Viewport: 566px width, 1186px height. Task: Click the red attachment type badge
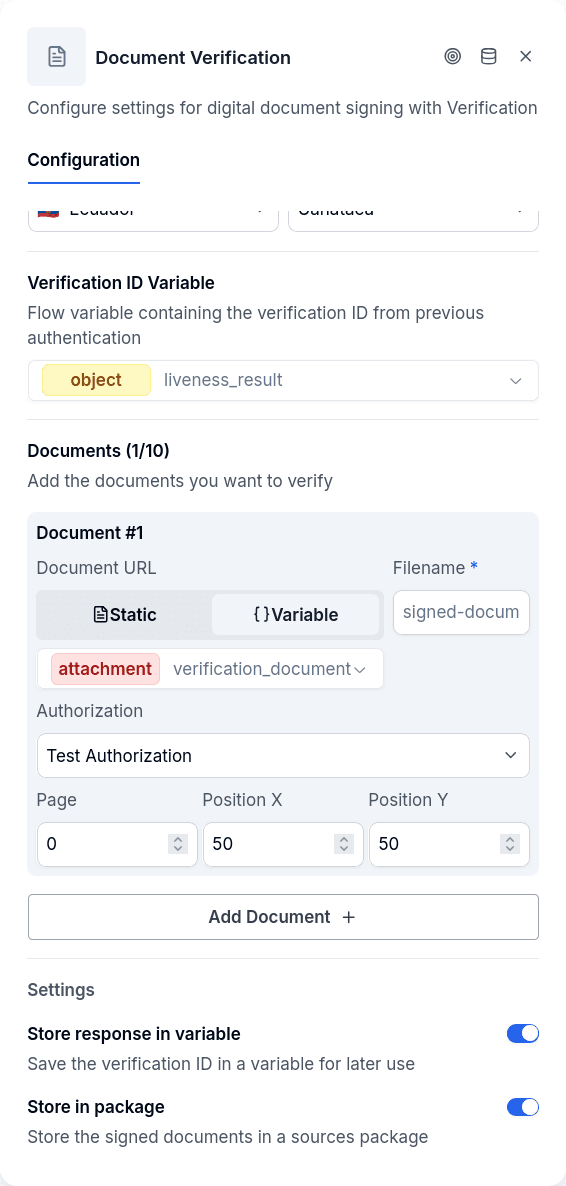(x=105, y=669)
